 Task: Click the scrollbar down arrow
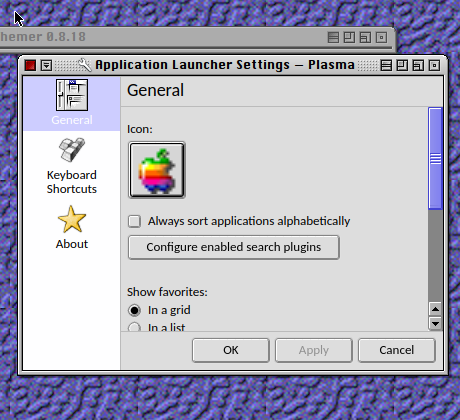click(435, 323)
